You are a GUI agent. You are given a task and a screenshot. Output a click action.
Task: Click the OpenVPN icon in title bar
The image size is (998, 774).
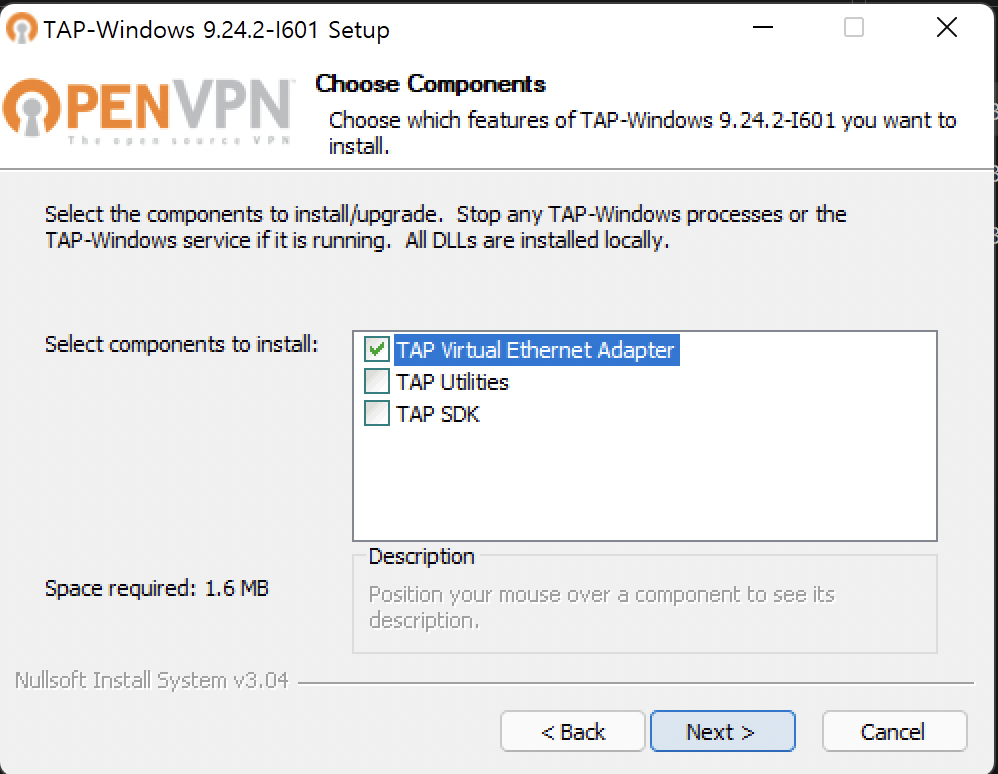click(x=22, y=28)
